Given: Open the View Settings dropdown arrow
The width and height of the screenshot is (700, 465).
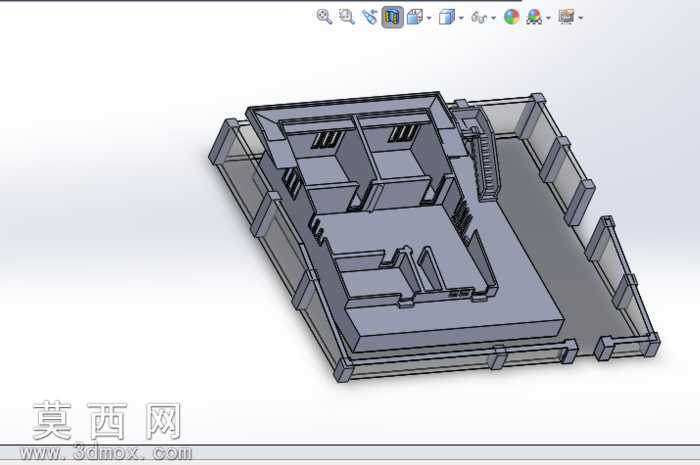Looking at the screenshot, I should coord(580,18).
